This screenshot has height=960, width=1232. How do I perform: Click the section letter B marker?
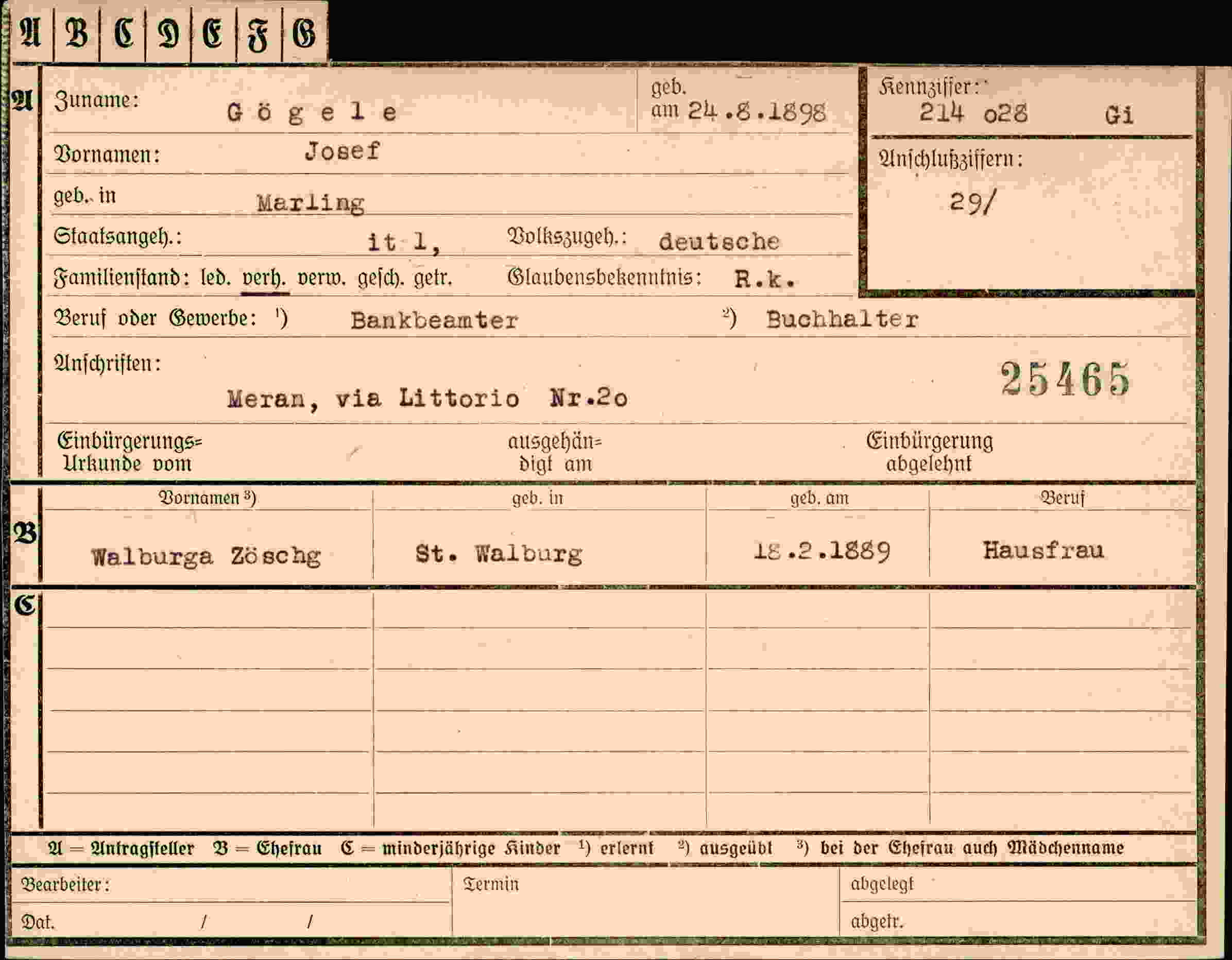(25, 533)
